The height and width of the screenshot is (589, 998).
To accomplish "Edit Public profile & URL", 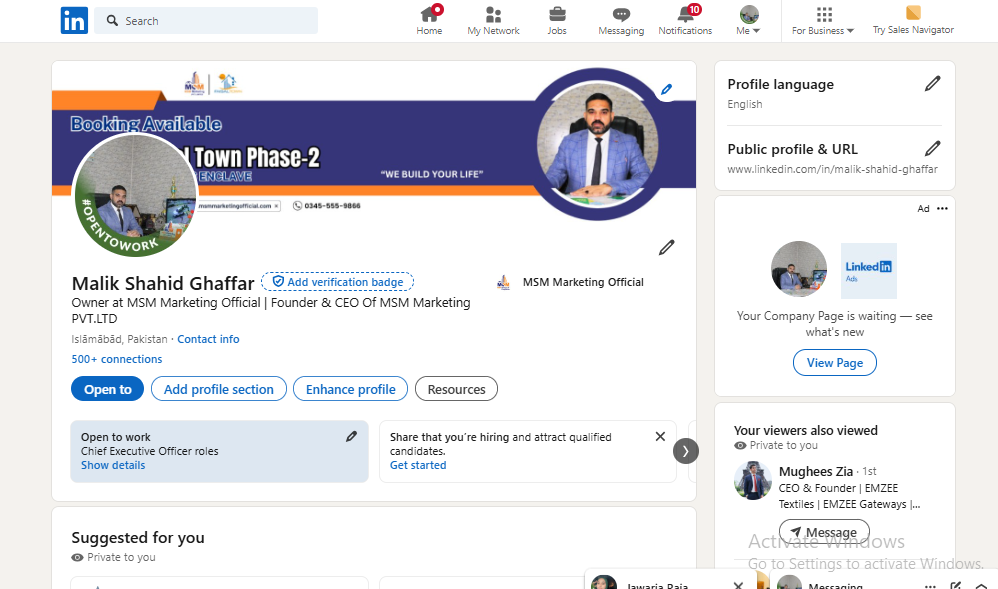I will 932,149.
